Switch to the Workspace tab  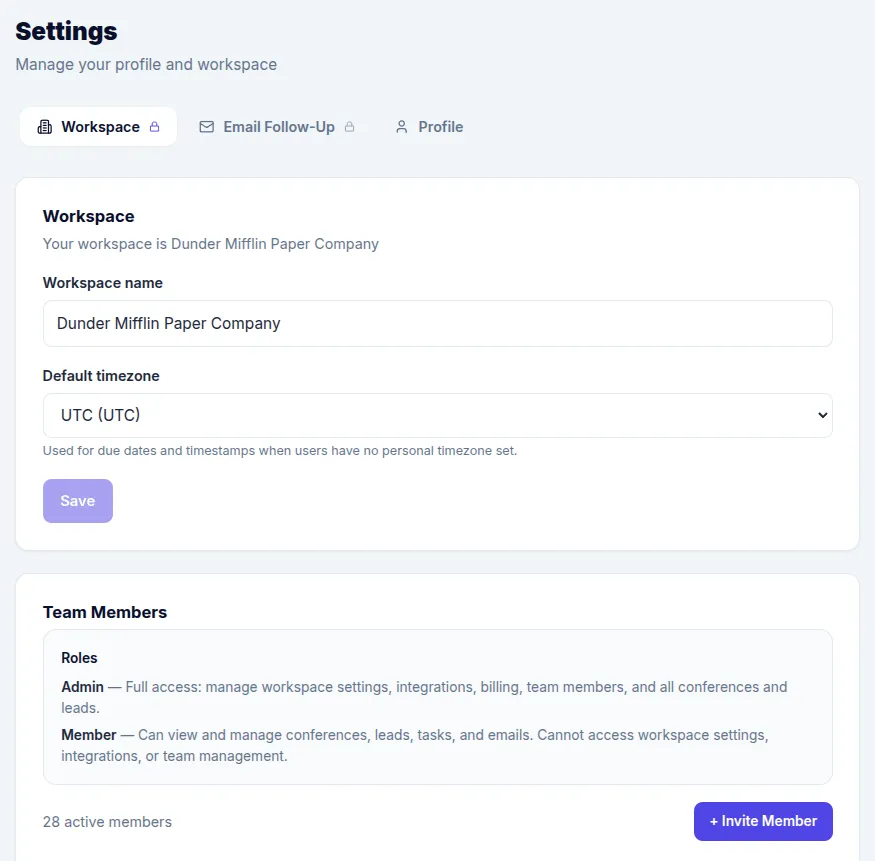tap(100, 127)
